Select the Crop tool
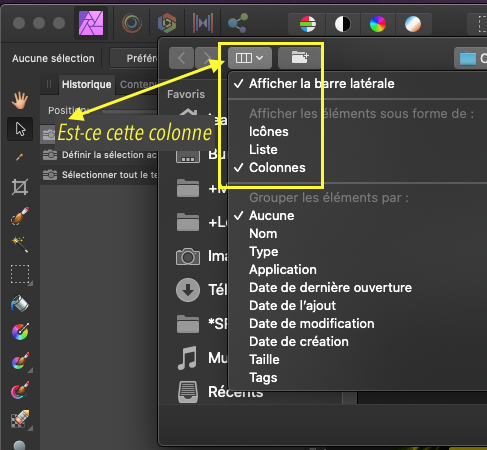This screenshot has width=487, height=450. [20, 187]
